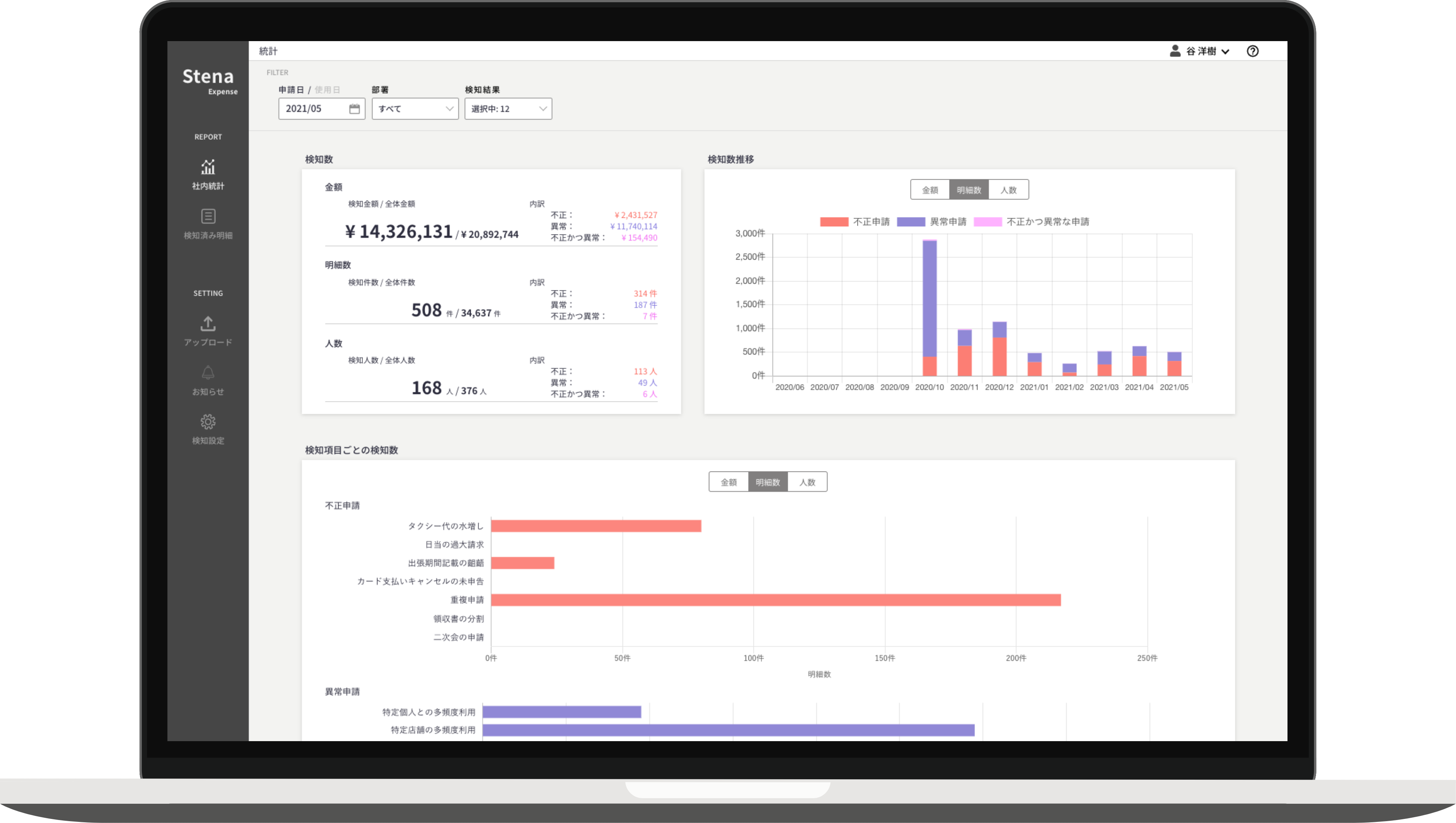Open 検知設定 gear icon

208,422
